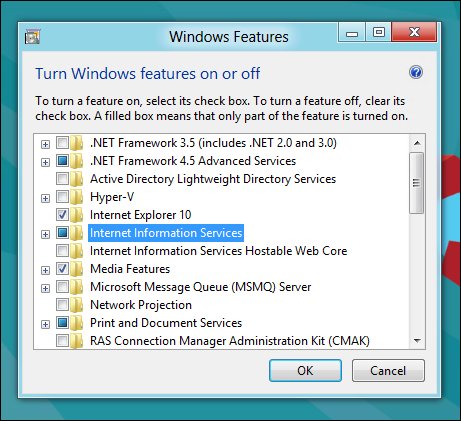This screenshot has height=421, width=461.
Task: Click the blue help question mark icon
Action: (416, 72)
